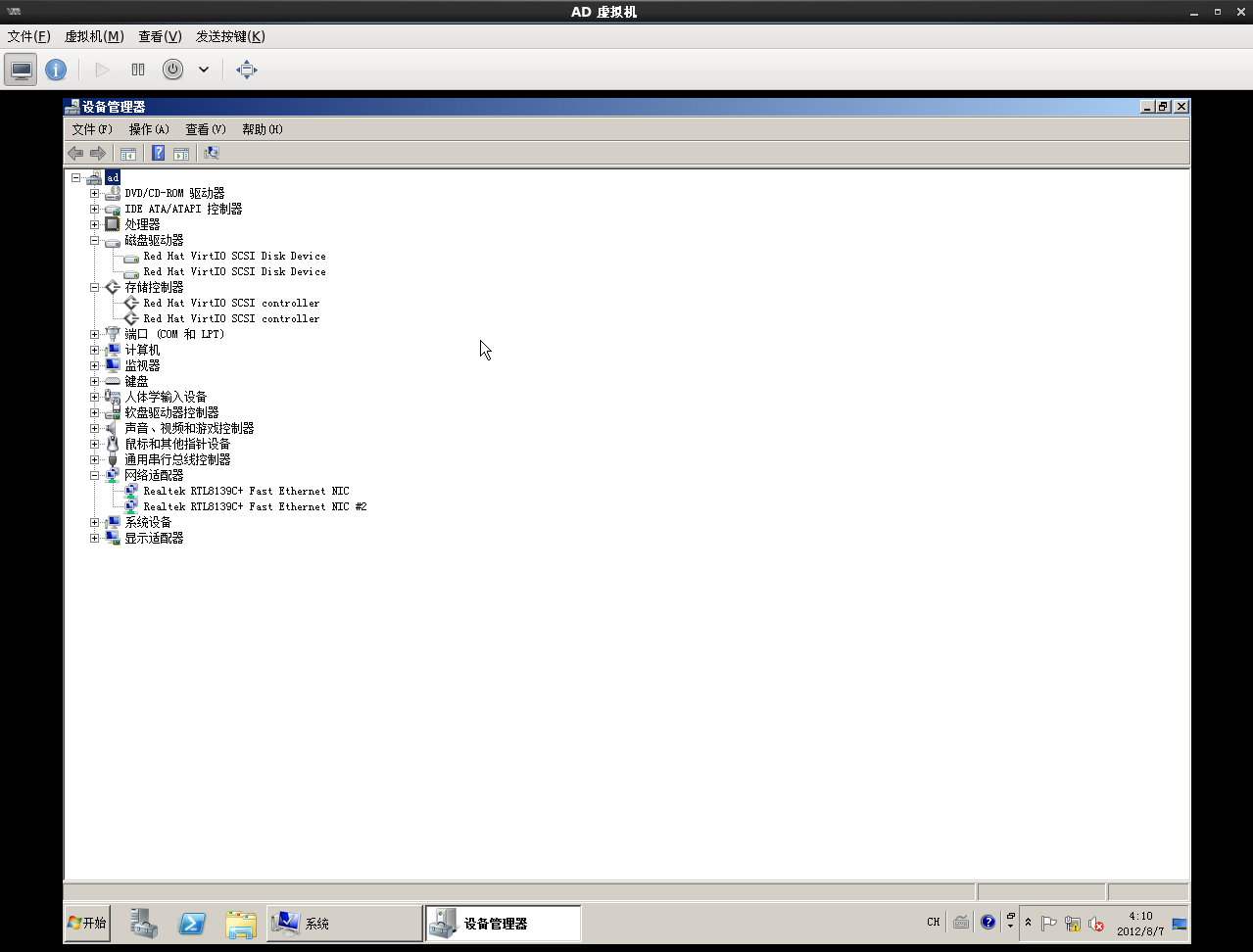Select Realtek RTL8139C+ Fast Ethernet NIC
This screenshot has height=952, width=1253.
pyautogui.click(x=246, y=491)
